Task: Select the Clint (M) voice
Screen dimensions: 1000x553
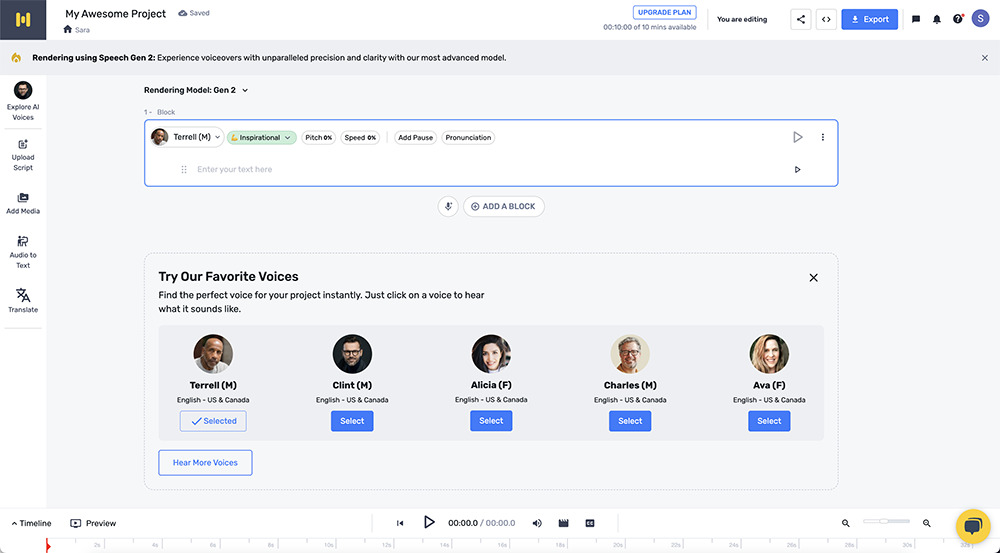Action: tap(352, 421)
